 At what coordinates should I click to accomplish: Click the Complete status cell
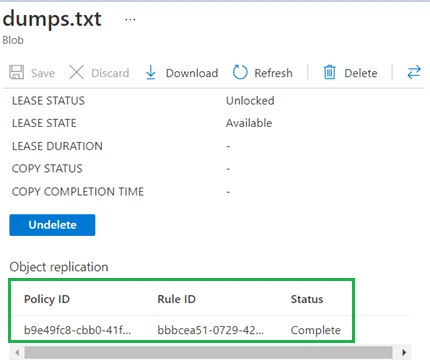[x=316, y=330]
